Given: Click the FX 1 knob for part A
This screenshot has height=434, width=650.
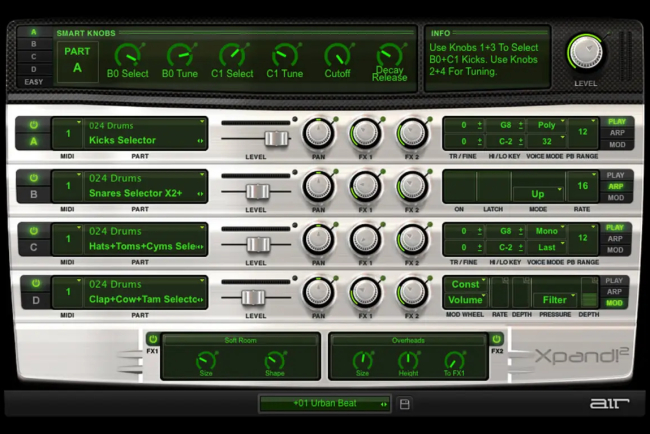Looking at the screenshot, I should click(x=365, y=133).
